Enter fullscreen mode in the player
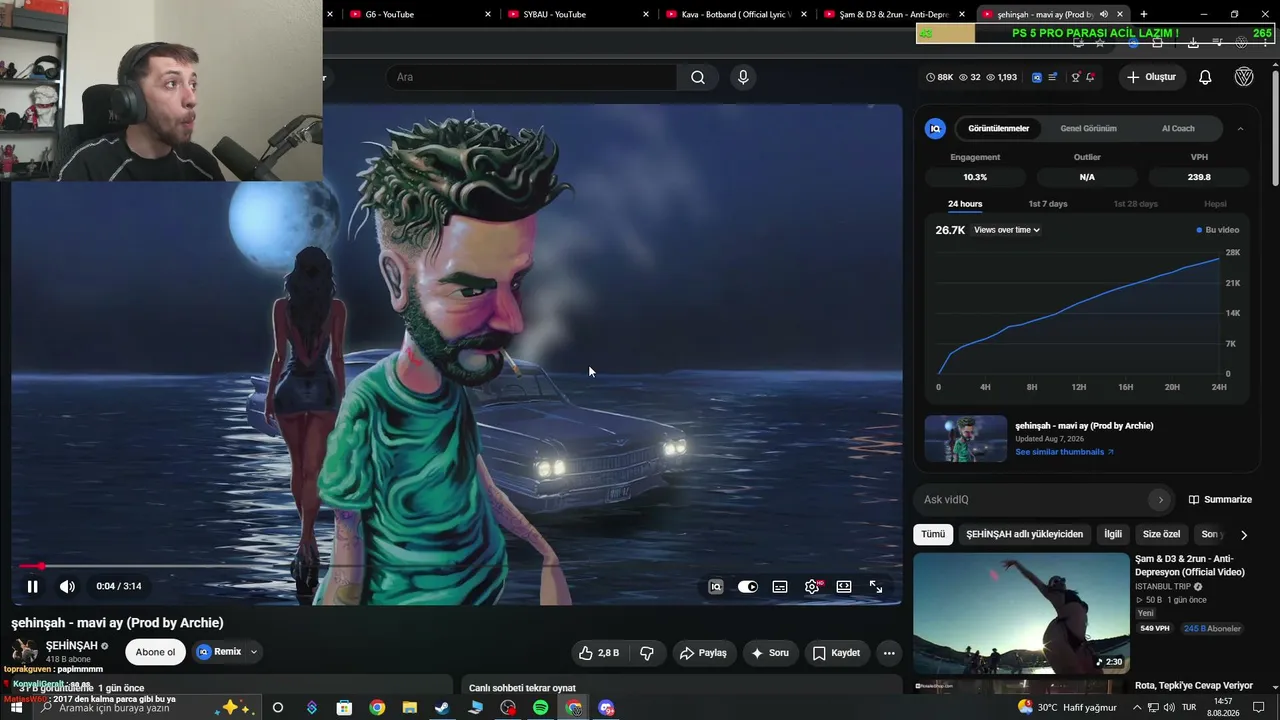Screen dimensions: 1280x720 876,587
